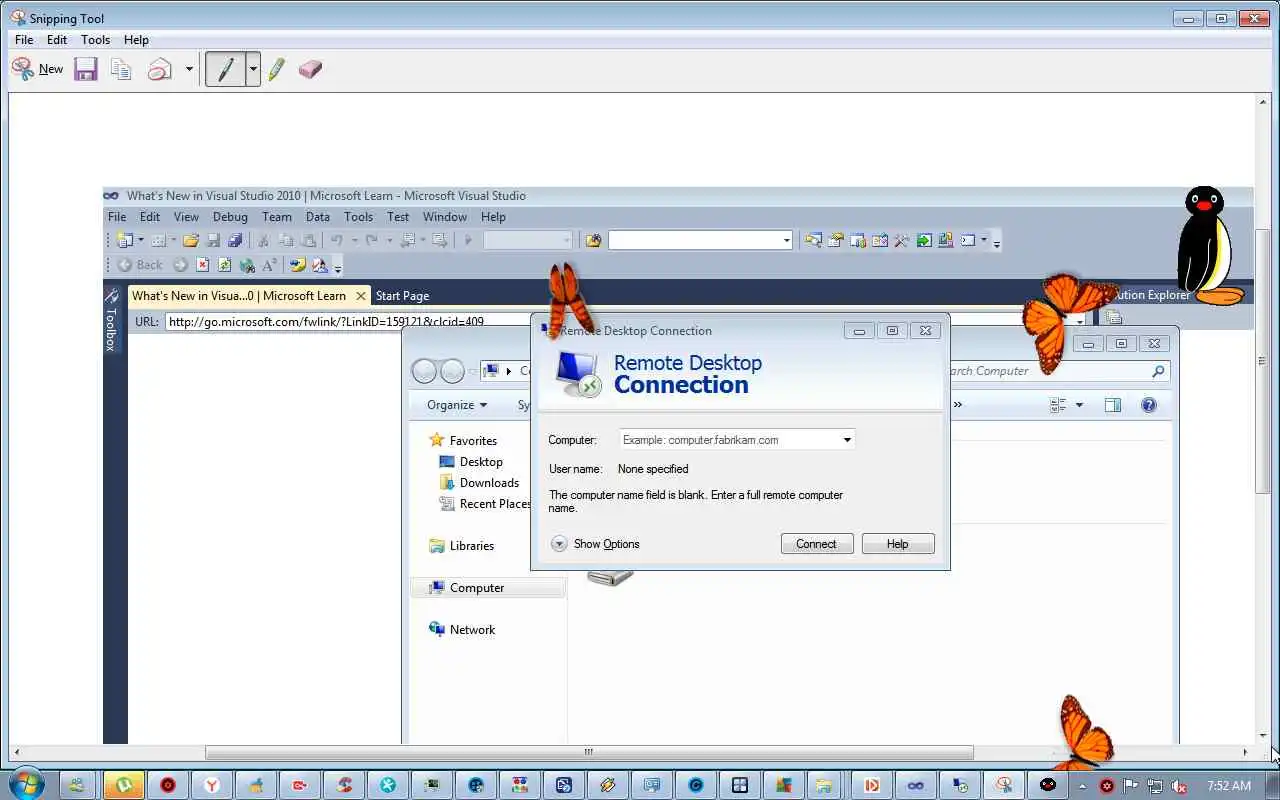The height and width of the screenshot is (800, 1280).
Task: Click the Windows Start orb
Action: pos(24,784)
